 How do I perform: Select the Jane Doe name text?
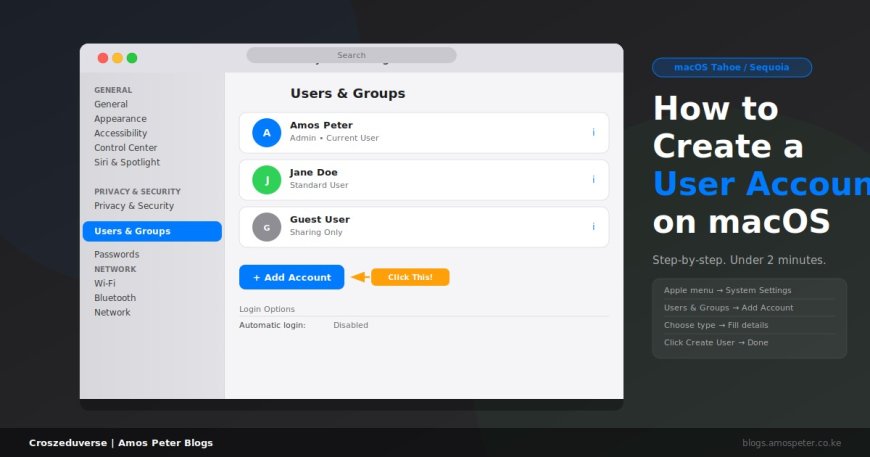click(x=313, y=172)
